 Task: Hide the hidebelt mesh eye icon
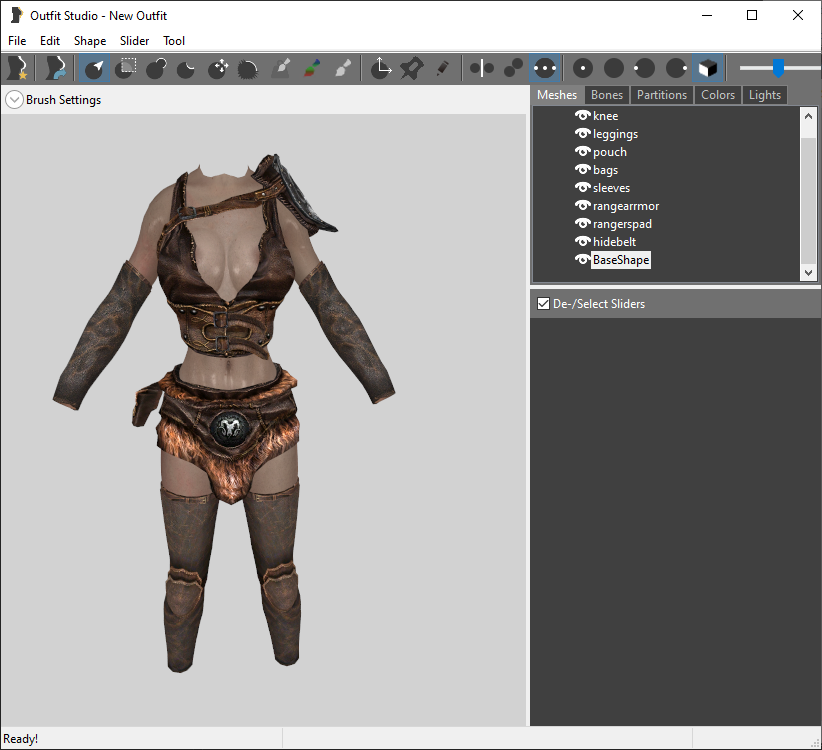point(582,241)
